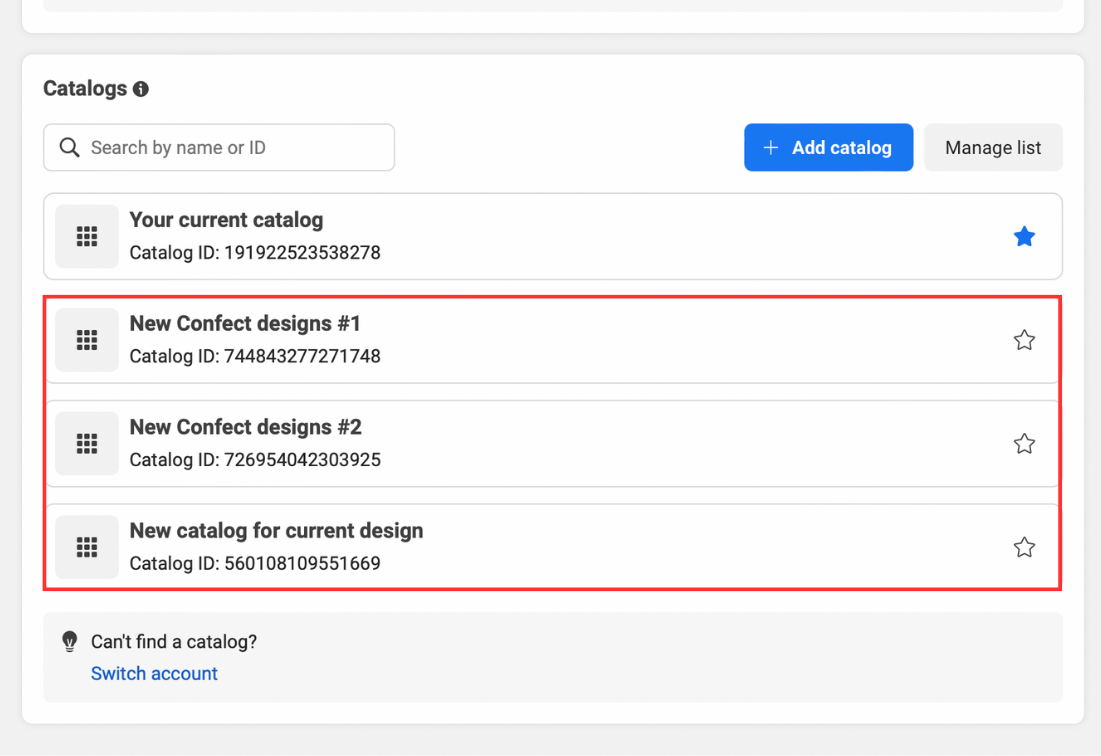This screenshot has width=1101, height=756.
Task: Favorite New catalog for current design via star
Action: [x=1024, y=547]
